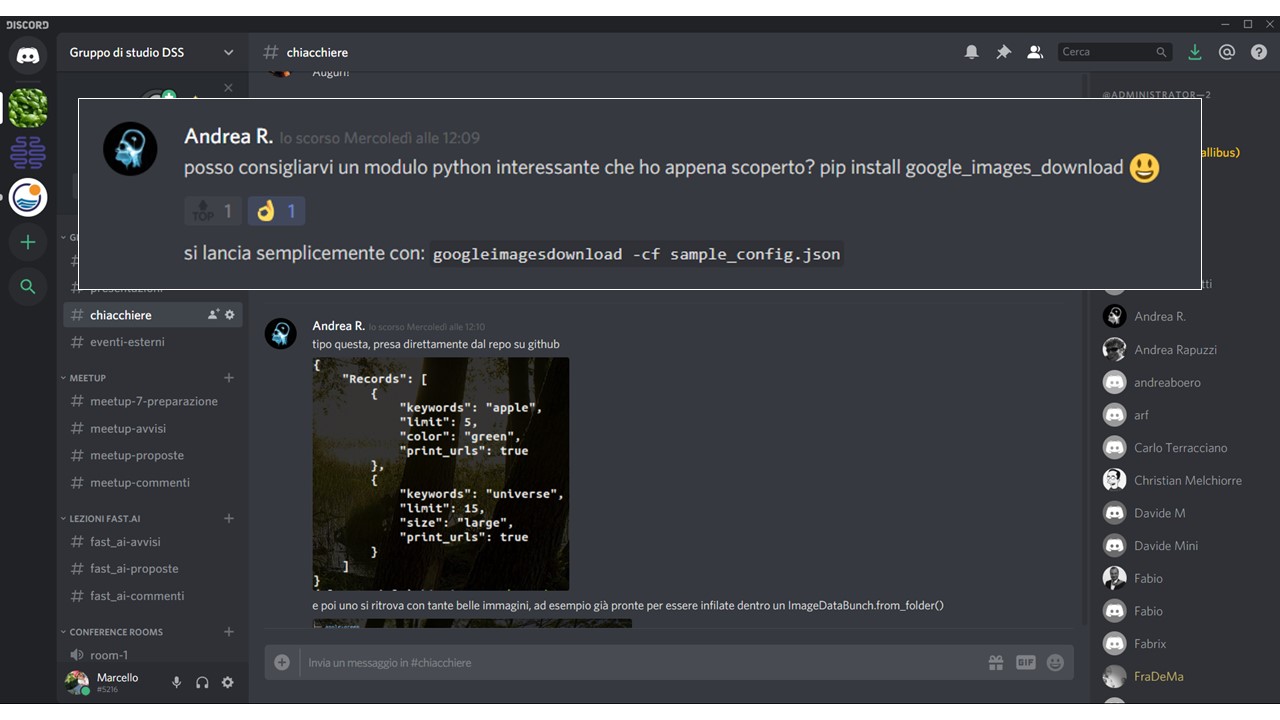
Task: Create invite for chiacchiere channel
Action: pyautogui.click(x=213, y=315)
